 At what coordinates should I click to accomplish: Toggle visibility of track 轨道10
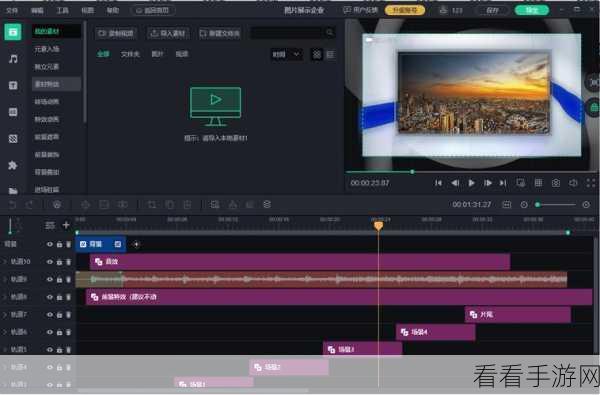point(50,262)
